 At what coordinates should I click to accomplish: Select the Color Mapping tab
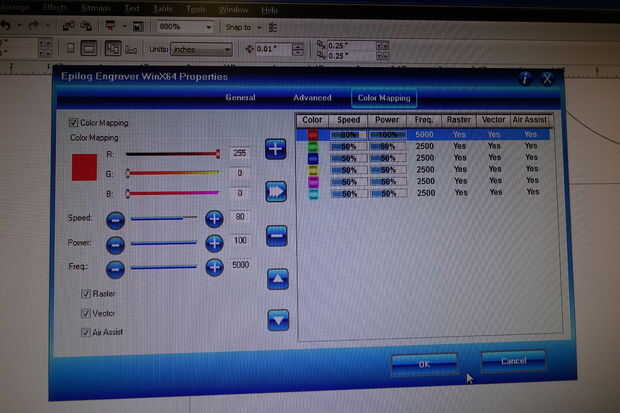click(384, 98)
